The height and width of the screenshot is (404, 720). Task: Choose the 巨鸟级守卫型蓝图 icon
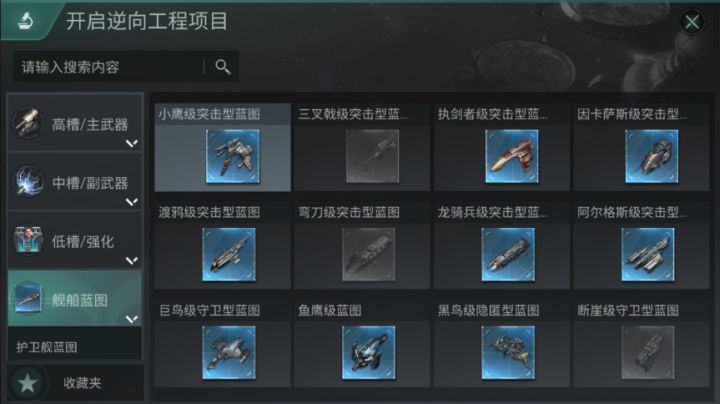tap(229, 353)
